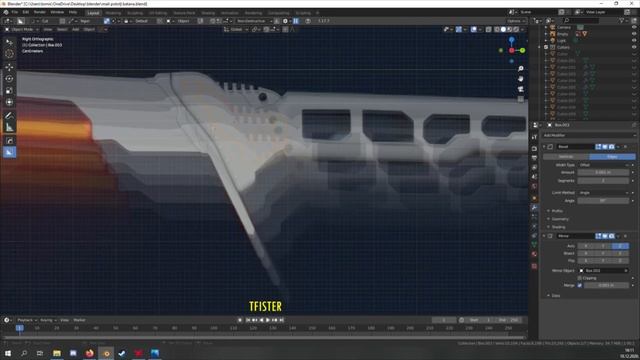Uncheck the Merge checkbox in Mirror modifier

580,285
